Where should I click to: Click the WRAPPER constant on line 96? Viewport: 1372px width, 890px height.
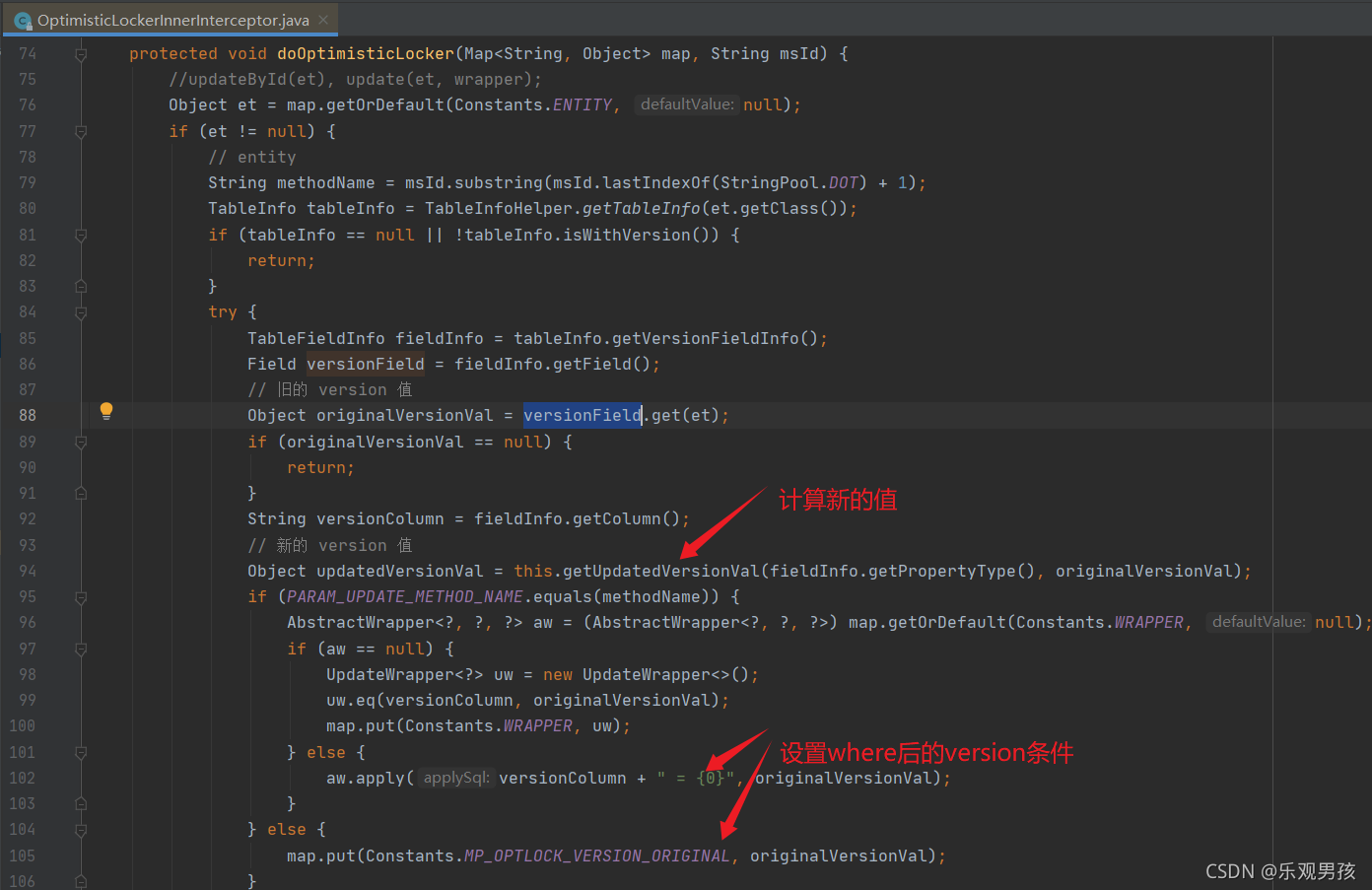(1149, 623)
